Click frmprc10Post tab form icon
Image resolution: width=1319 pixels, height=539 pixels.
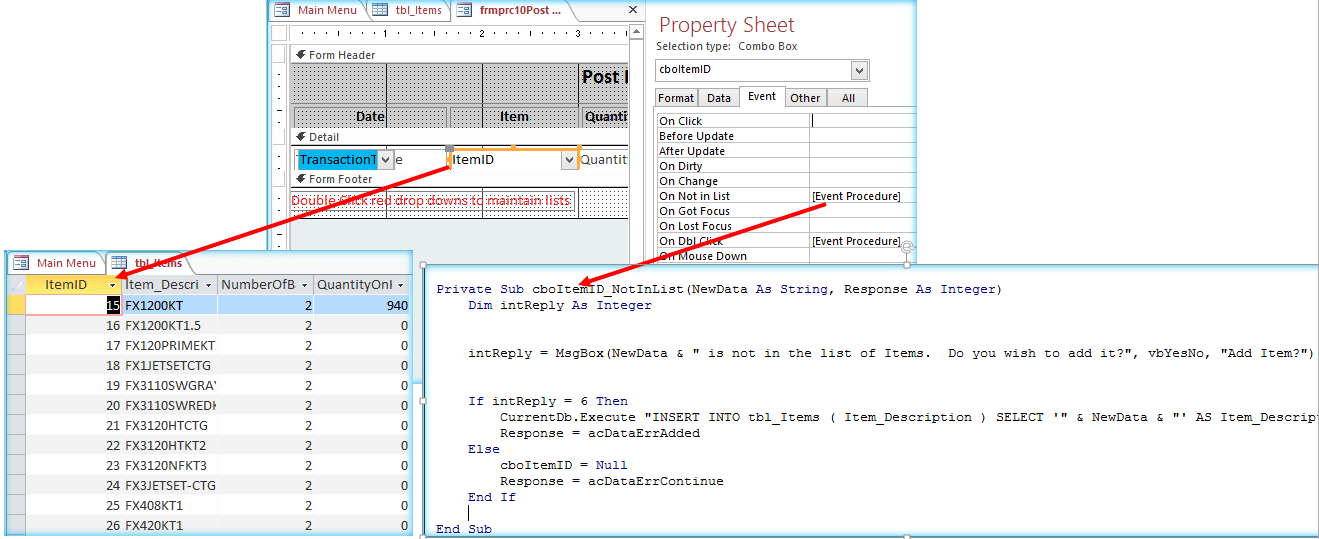tap(464, 10)
